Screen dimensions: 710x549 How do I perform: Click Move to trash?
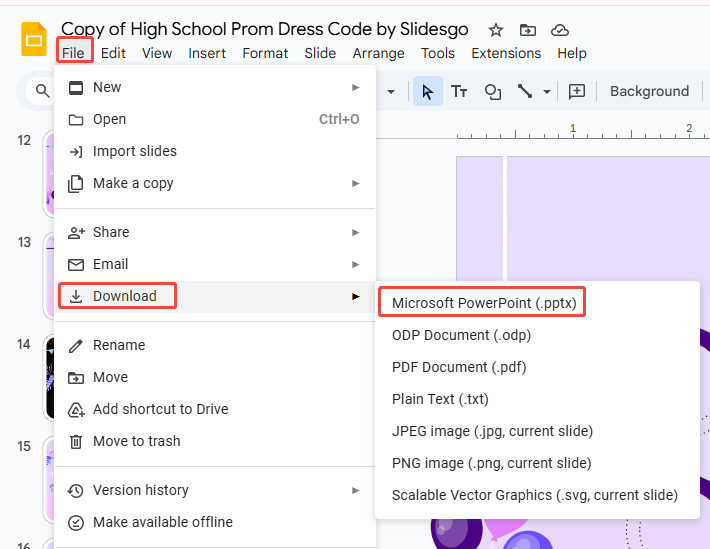(x=136, y=441)
